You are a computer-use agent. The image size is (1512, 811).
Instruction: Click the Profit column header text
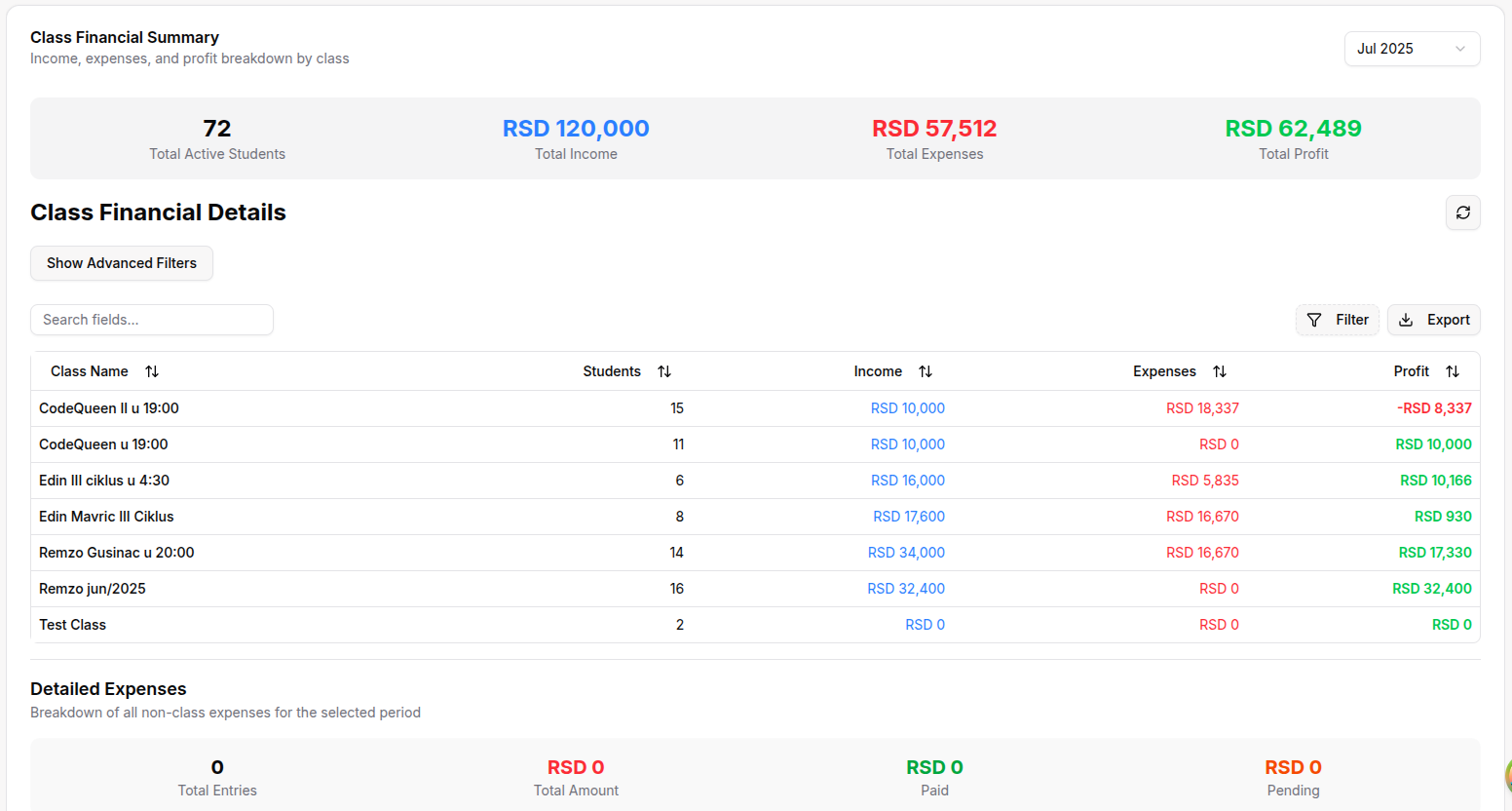[x=1411, y=371]
